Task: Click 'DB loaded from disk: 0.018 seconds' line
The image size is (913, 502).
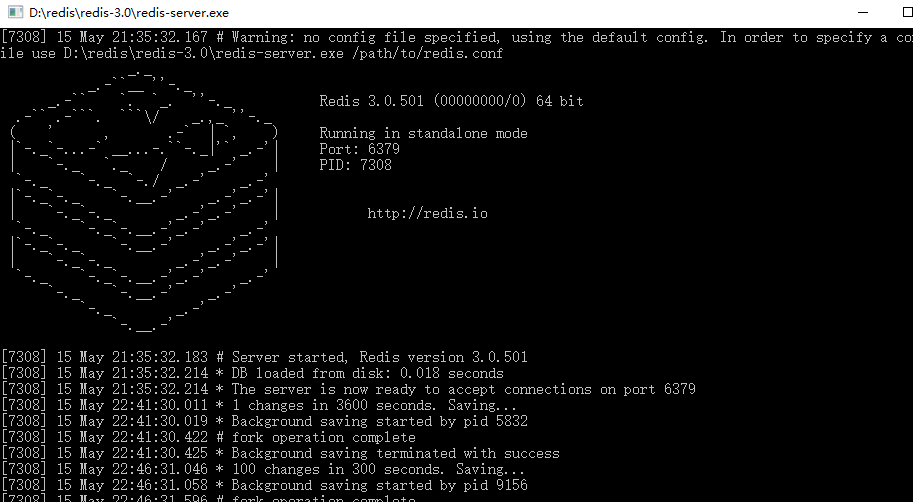Action: (252, 373)
